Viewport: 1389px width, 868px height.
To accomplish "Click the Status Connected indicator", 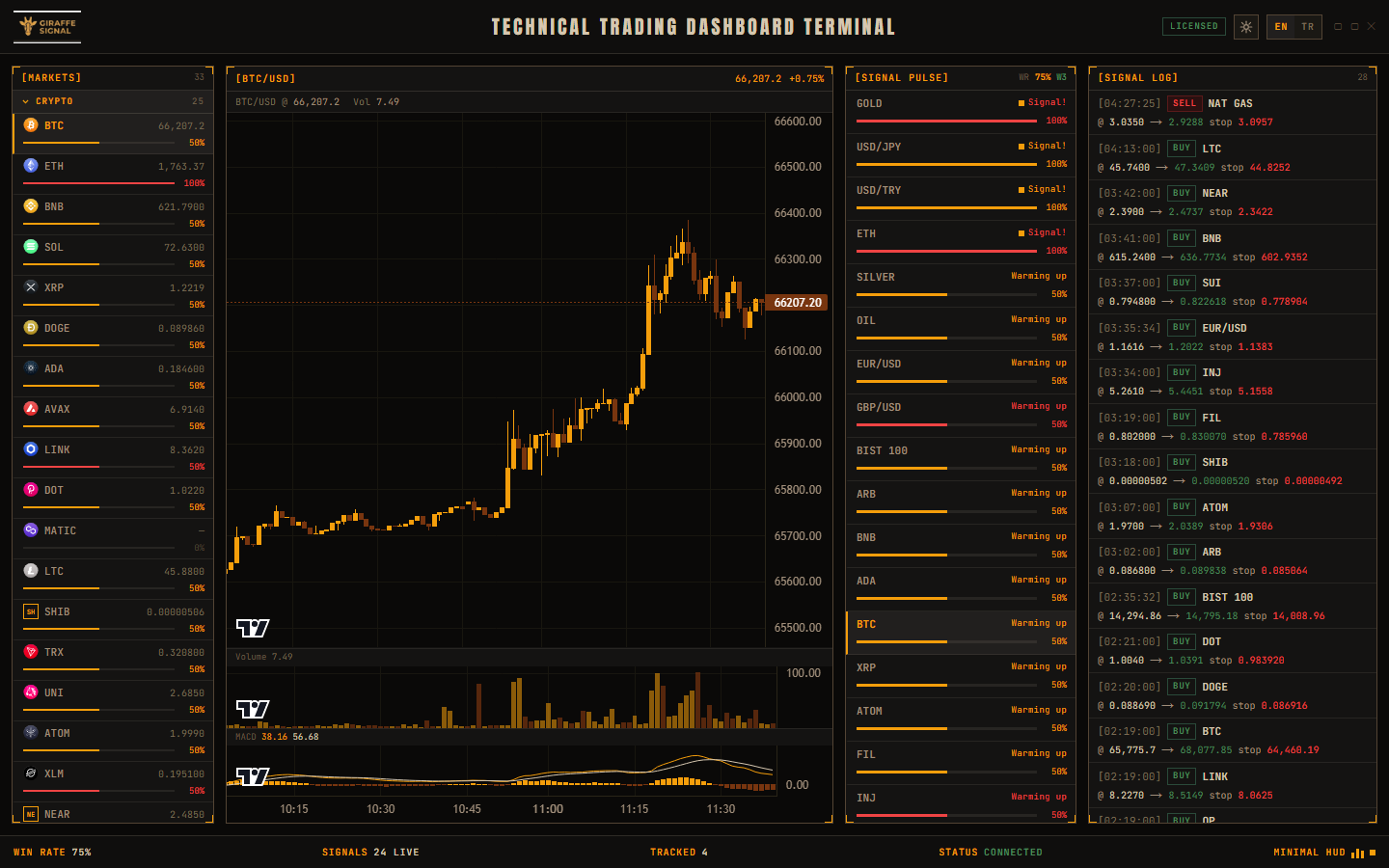I will pyautogui.click(x=991, y=853).
